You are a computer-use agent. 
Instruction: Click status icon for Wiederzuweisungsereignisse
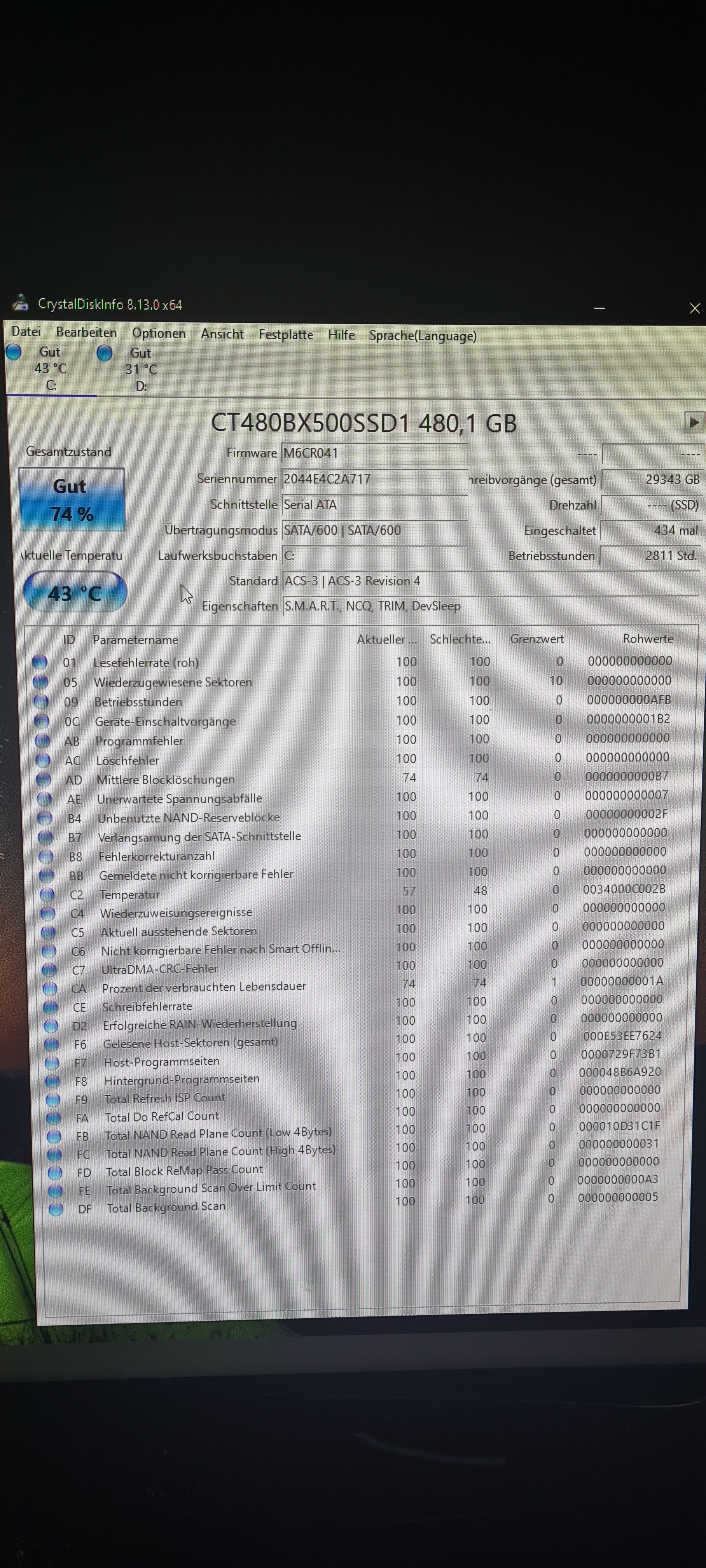pos(47,913)
